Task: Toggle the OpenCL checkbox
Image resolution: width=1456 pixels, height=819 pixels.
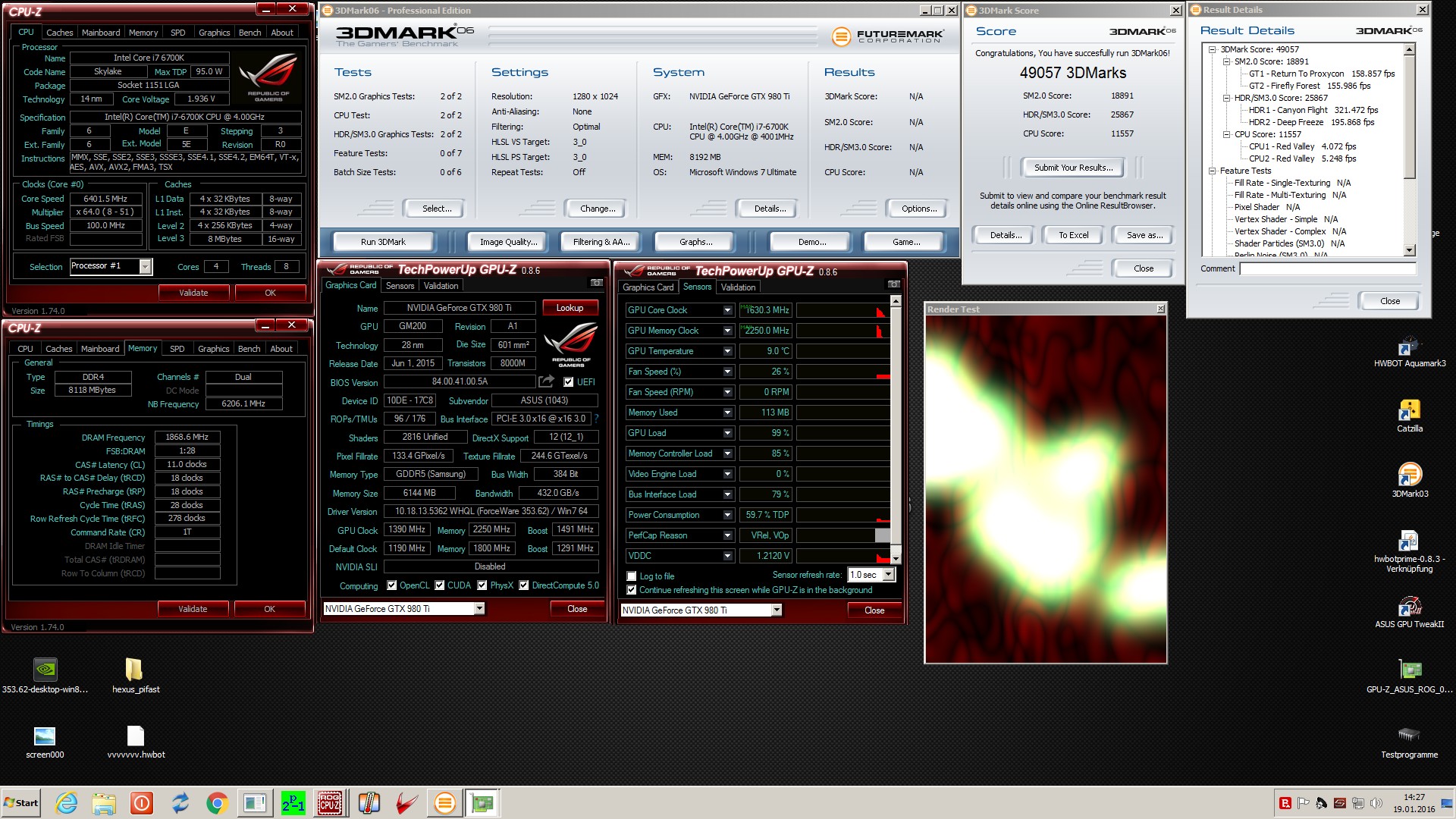Action: tap(391, 585)
